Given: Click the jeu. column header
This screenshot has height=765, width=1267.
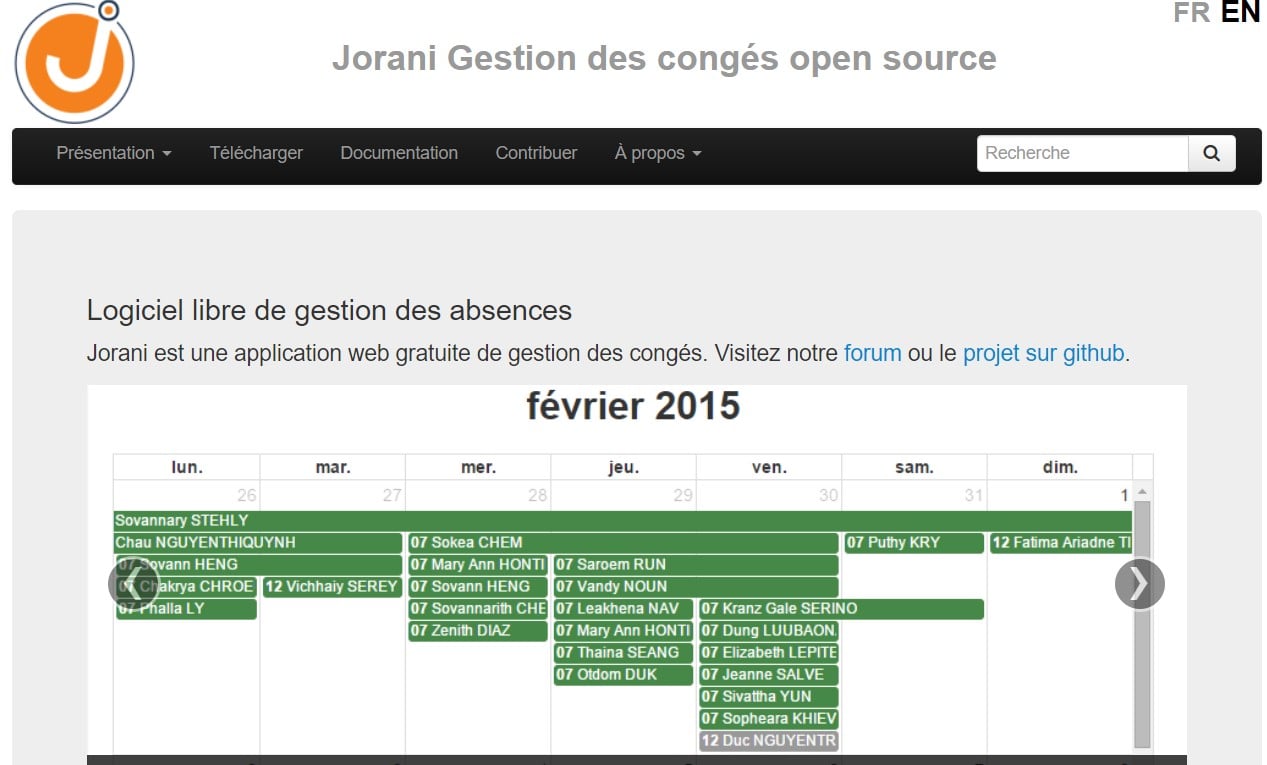Looking at the screenshot, I should coord(624,467).
